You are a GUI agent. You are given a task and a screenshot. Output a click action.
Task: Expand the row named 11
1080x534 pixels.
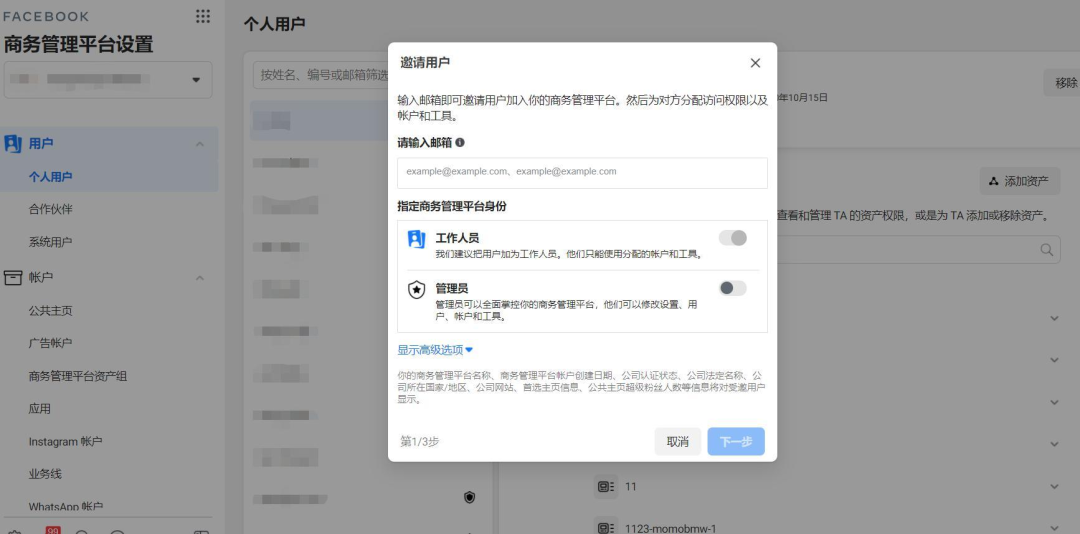pyautogui.click(x=1054, y=486)
